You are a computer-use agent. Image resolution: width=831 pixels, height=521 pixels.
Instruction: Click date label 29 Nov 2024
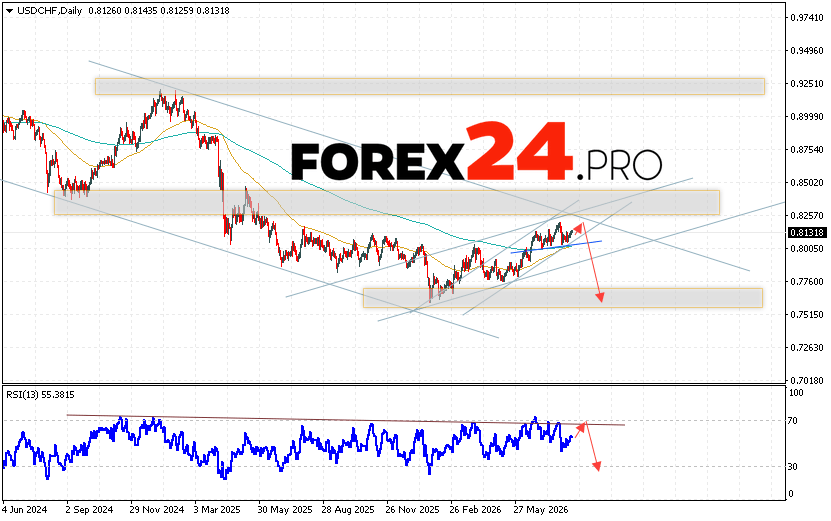click(x=156, y=510)
